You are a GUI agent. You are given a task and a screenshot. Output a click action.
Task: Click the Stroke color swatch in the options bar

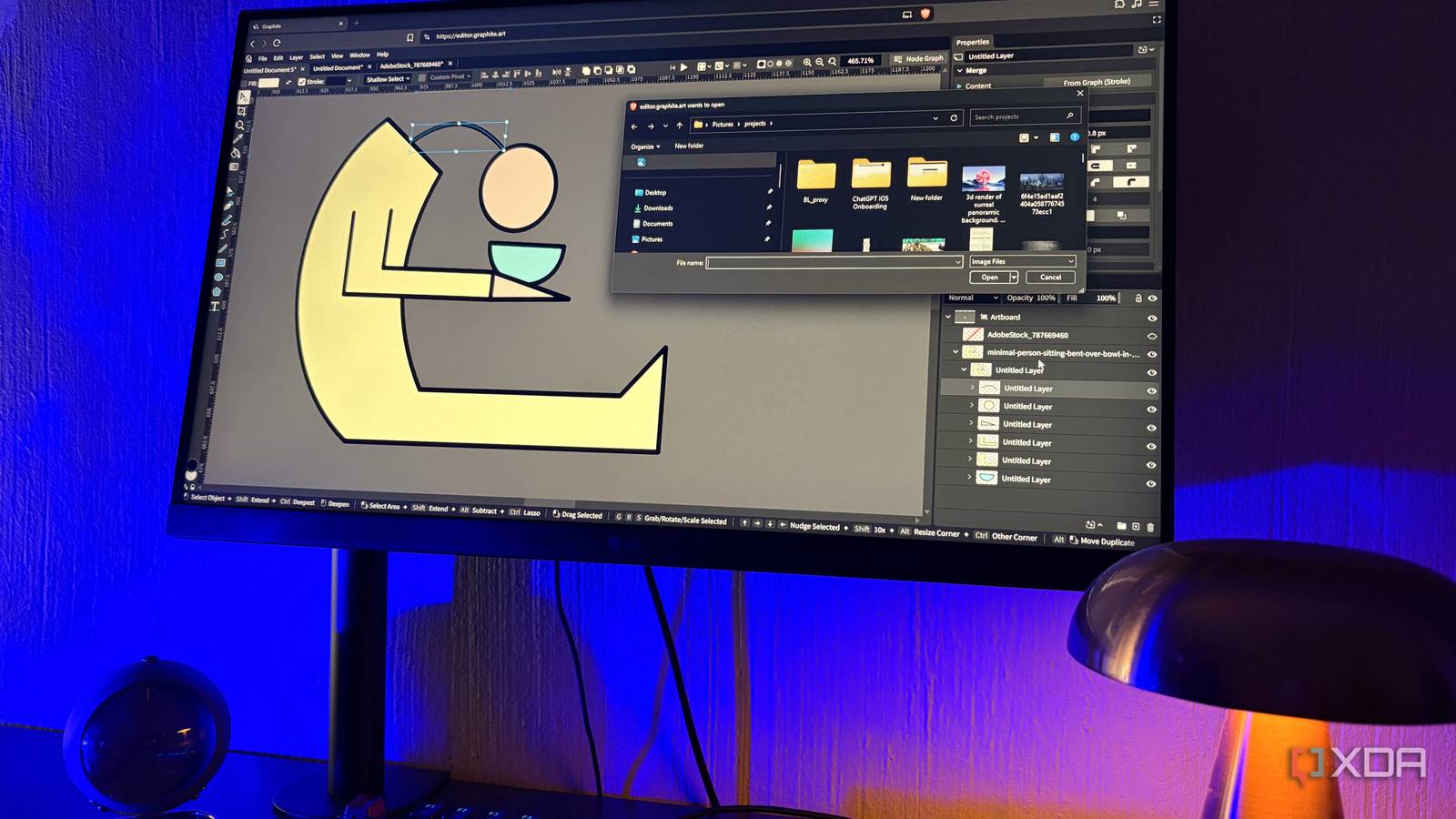(336, 81)
